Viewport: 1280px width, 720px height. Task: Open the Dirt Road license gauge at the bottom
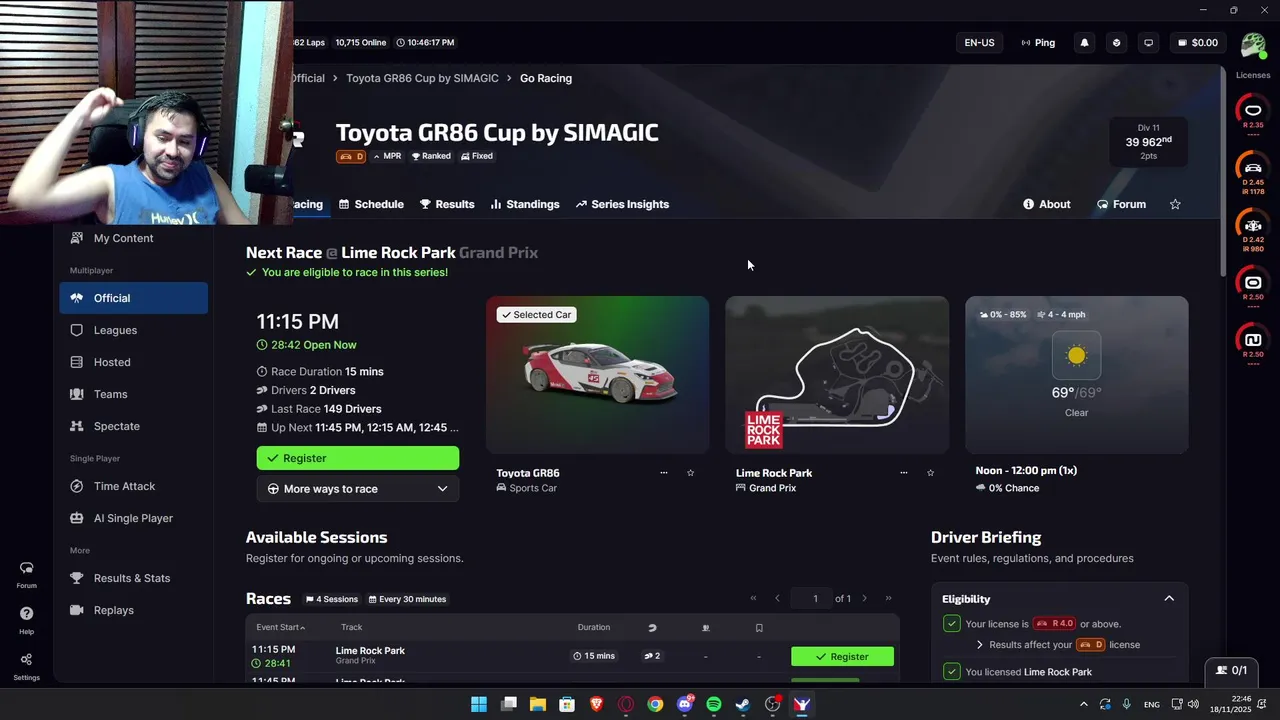[x=1253, y=341]
